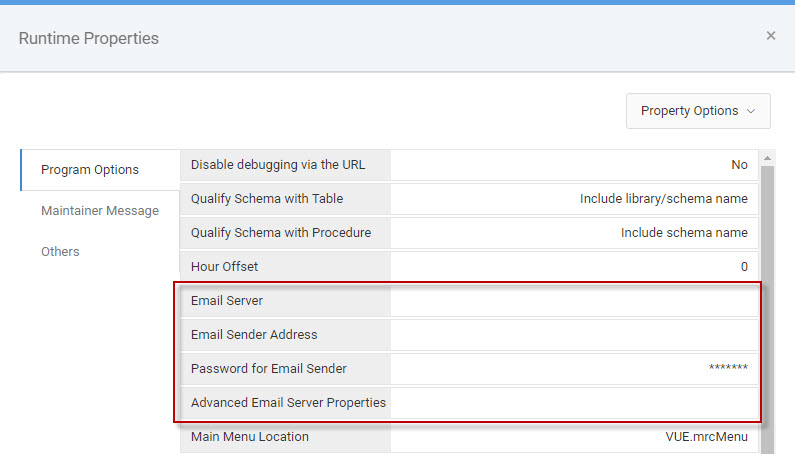Viewport: 795px width, 454px height.
Task: Select the Main Menu Location label
Action: 249,437
